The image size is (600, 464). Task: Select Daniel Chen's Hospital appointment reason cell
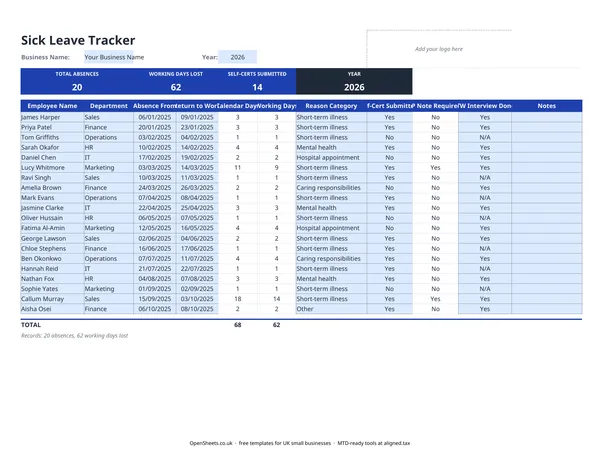[331, 157]
